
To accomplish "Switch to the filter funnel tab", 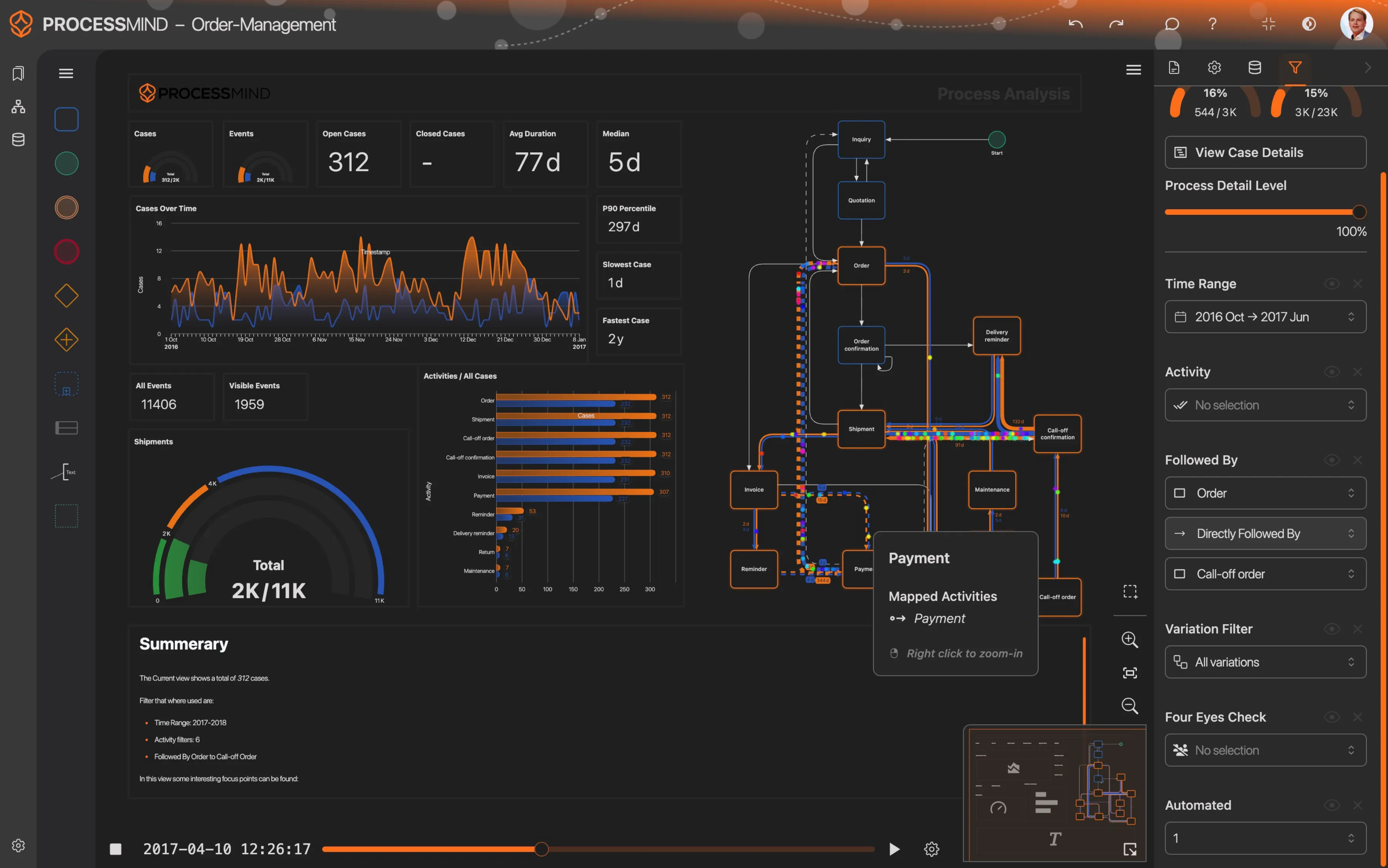I will (1295, 68).
